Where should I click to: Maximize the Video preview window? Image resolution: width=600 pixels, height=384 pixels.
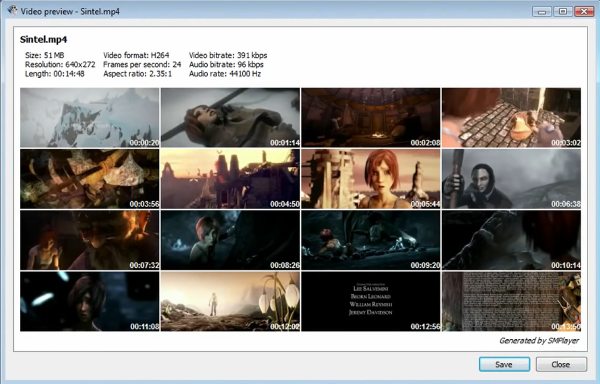point(563,11)
